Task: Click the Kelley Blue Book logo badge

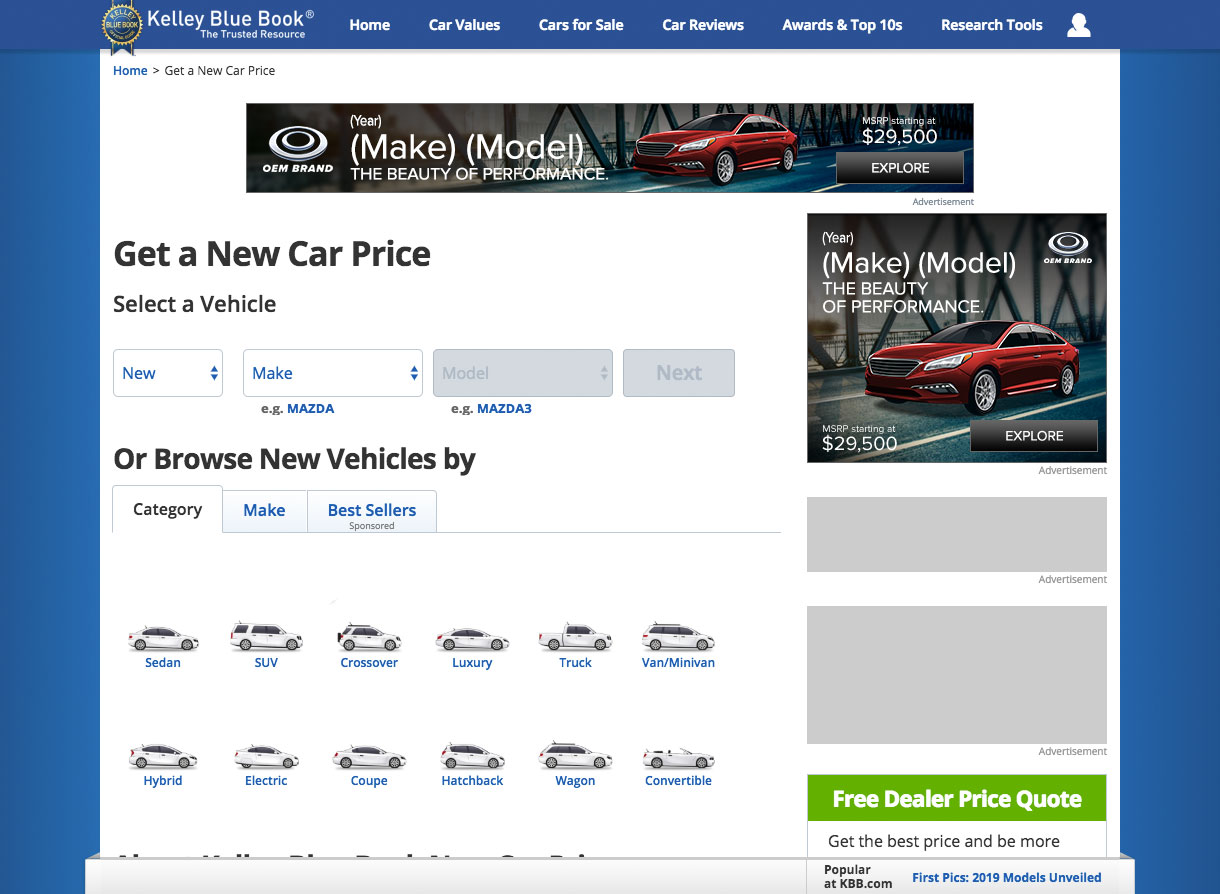Action: click(x=122, y=27)
